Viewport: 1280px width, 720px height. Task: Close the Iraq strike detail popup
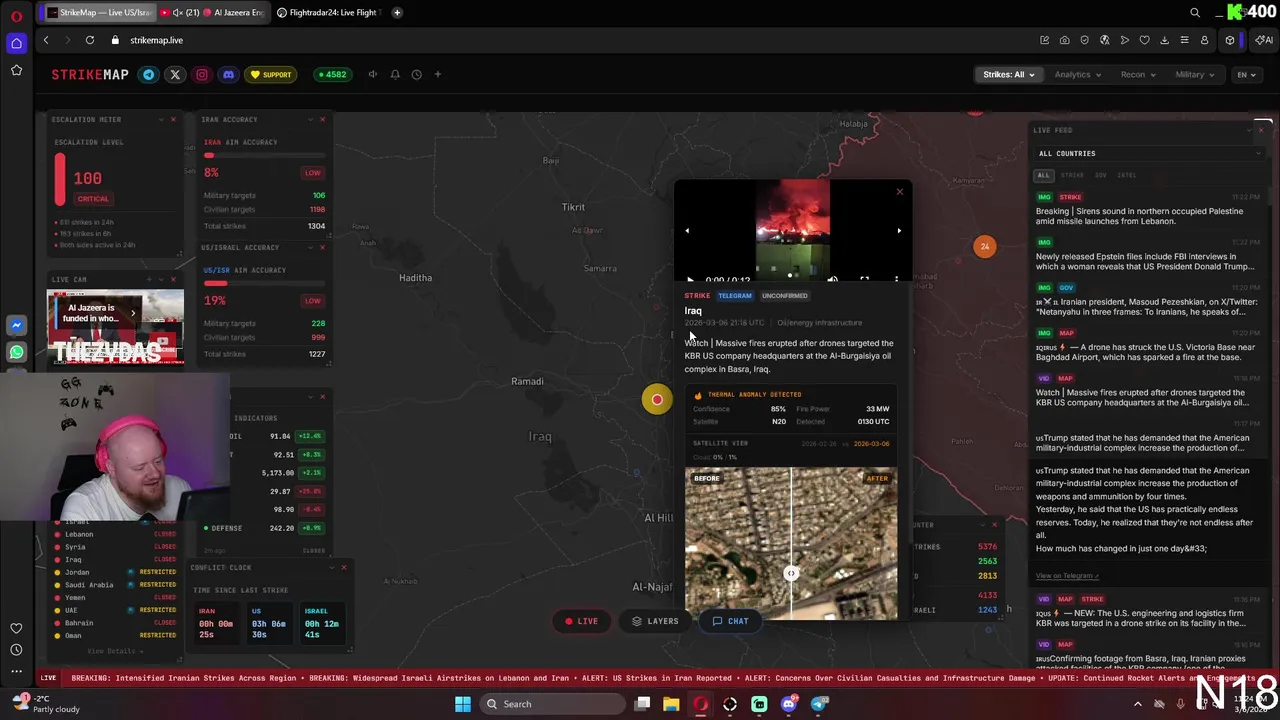(x=899, y=191)
